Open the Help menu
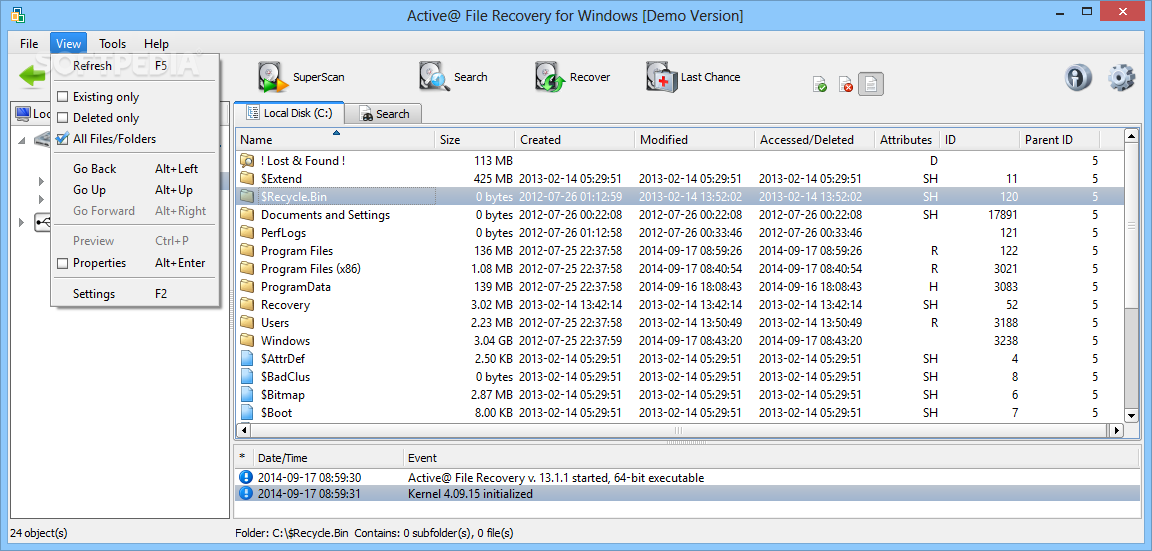This screenshot has height=551, width=1152. pos(156,43)
